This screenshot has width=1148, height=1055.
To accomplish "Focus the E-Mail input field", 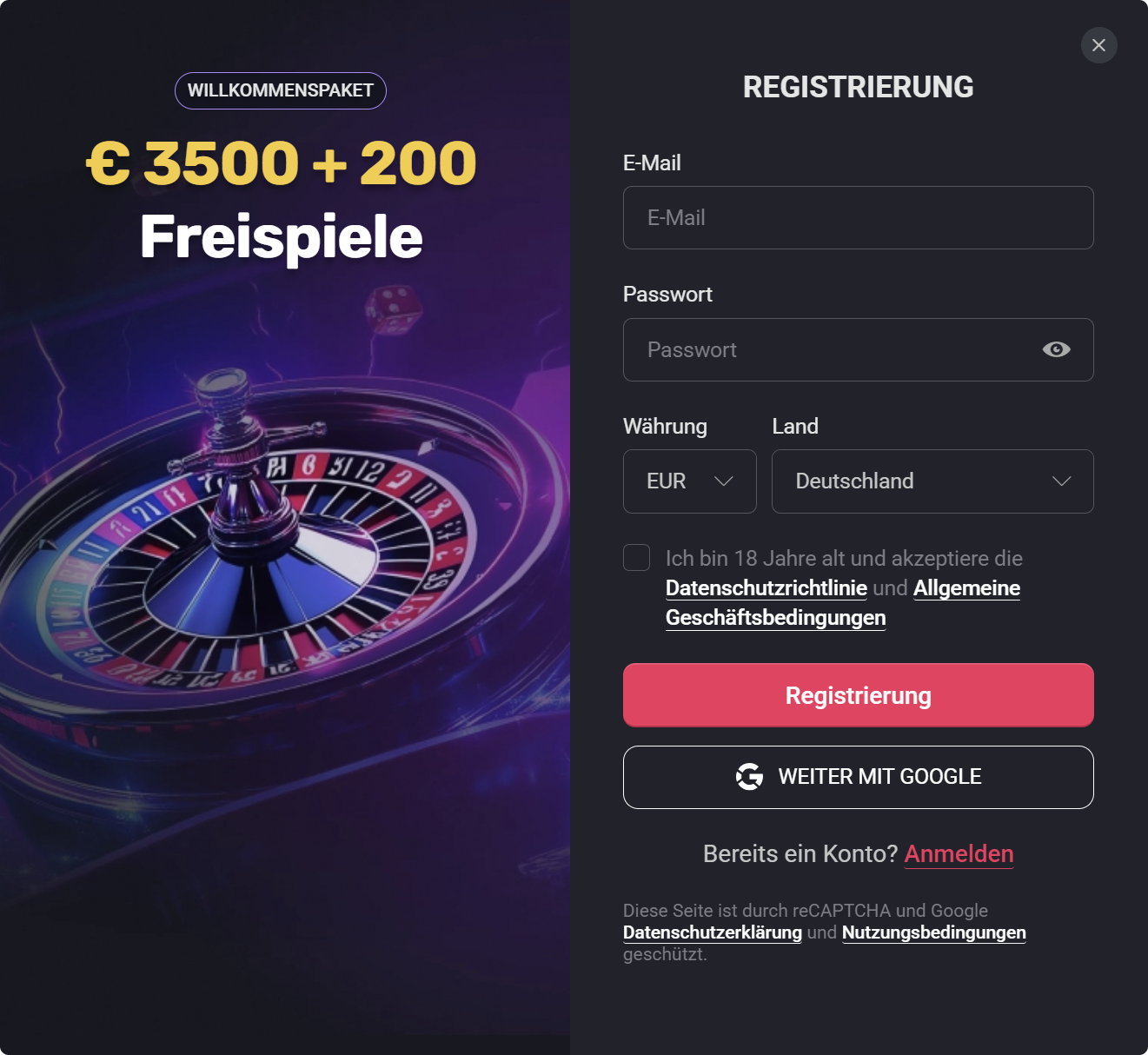I will [x=859, y=218].
